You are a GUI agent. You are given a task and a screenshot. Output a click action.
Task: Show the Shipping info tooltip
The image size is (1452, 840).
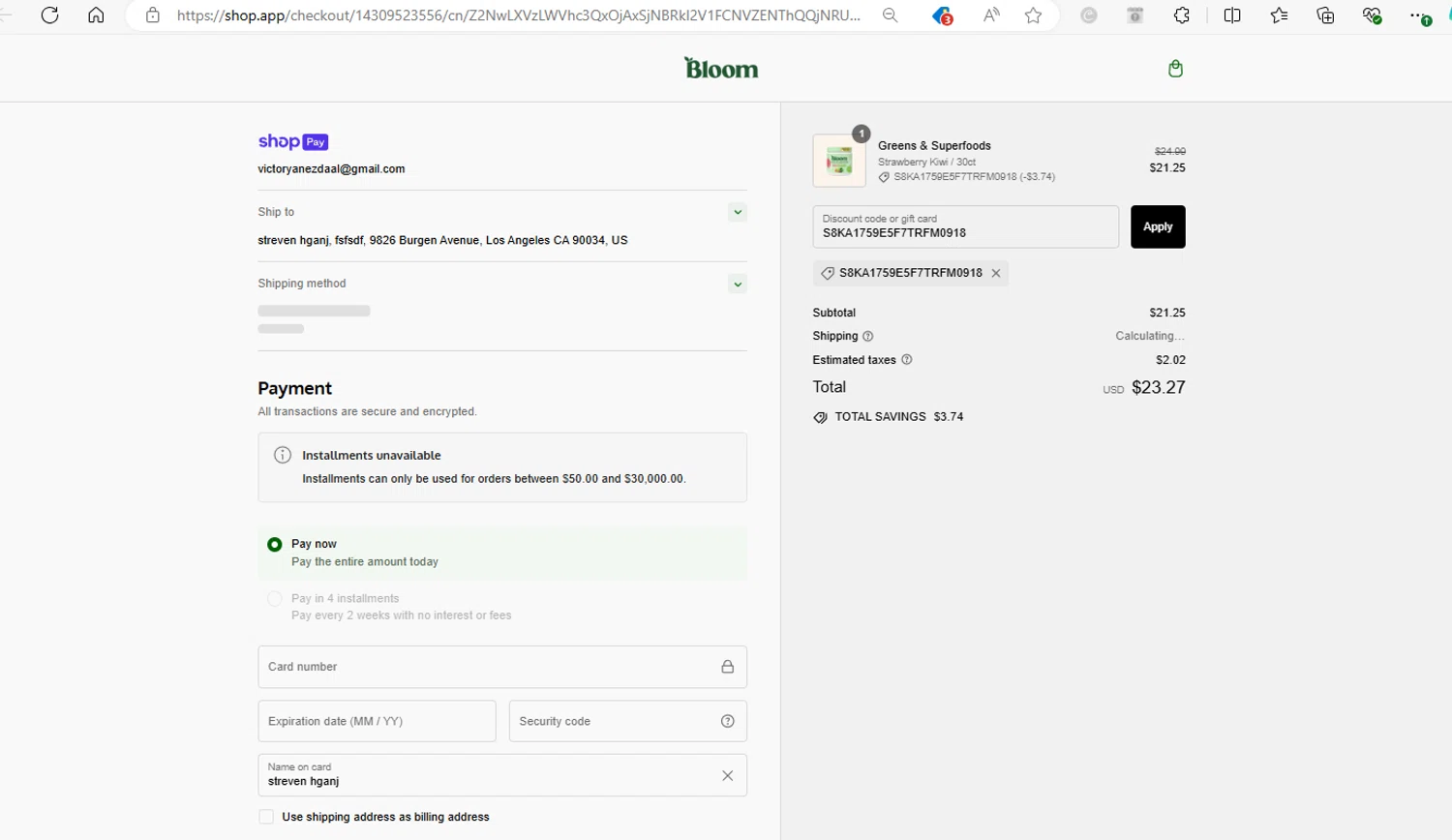(867, 336)
